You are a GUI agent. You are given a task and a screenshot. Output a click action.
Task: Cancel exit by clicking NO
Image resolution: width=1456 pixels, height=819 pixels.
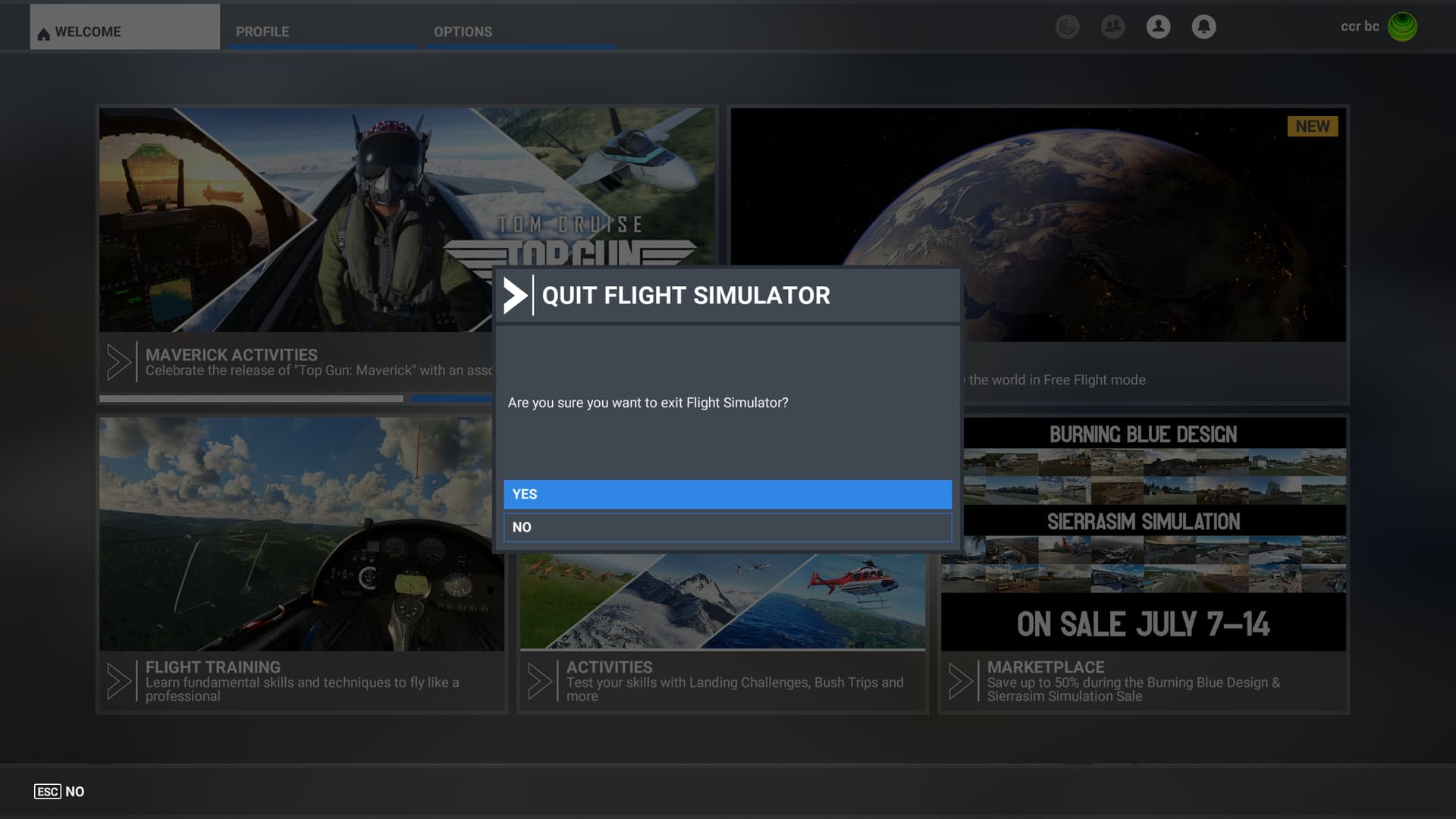click(726, 528)
